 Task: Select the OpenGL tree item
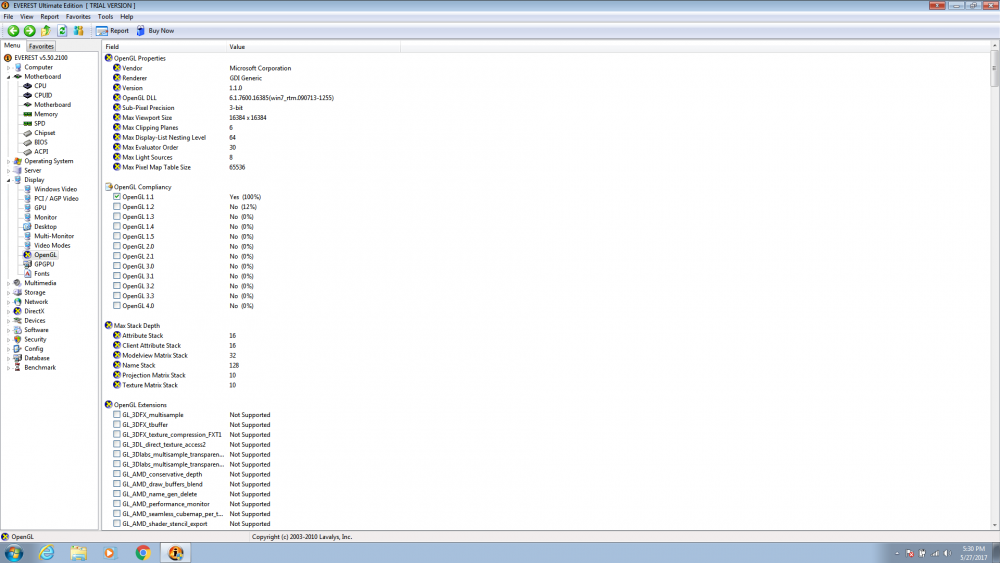coord(45,255)
